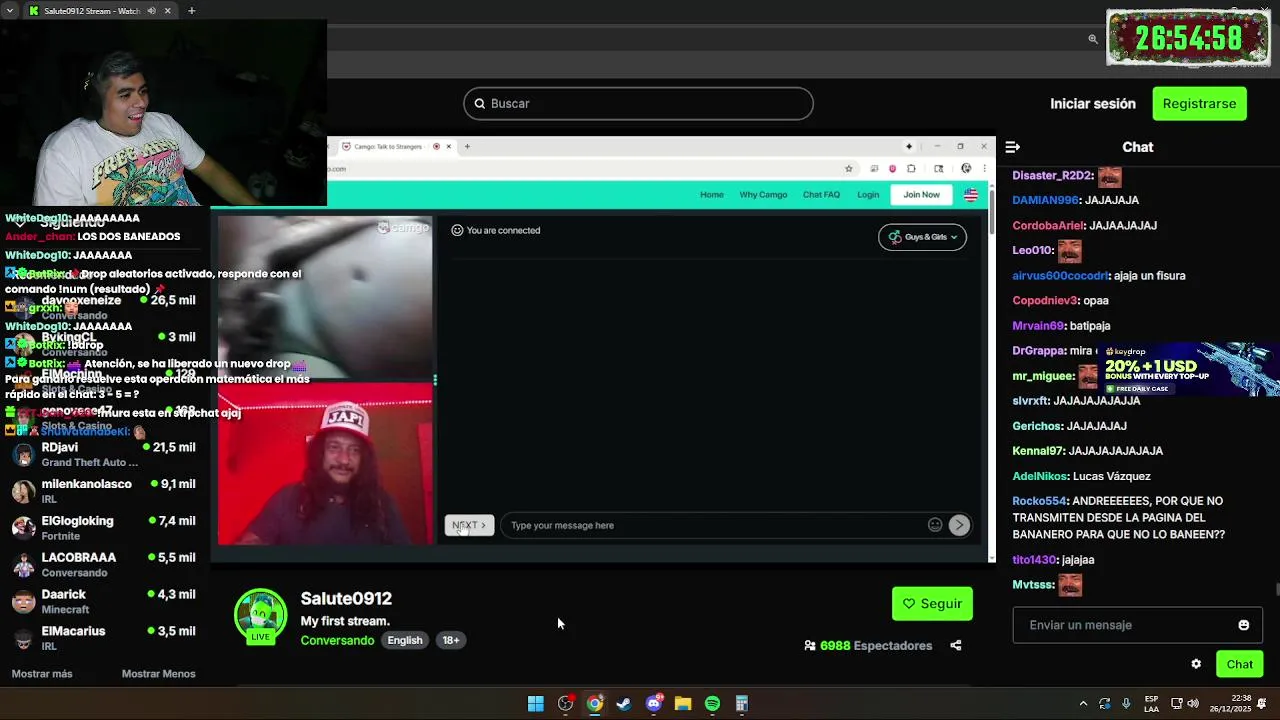Focus the Buscar search field

pos(638,104)
